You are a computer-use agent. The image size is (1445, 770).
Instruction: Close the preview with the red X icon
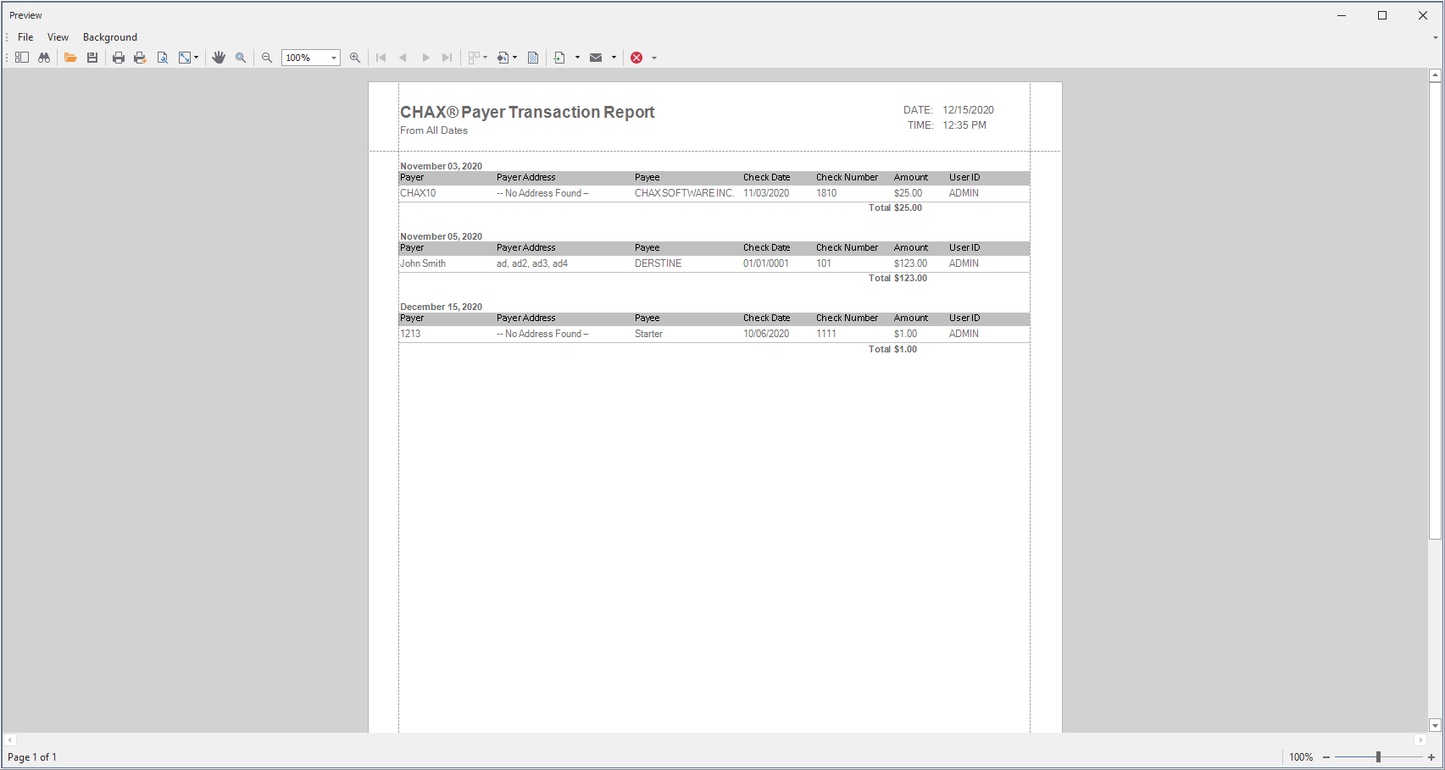pos(636,58)
